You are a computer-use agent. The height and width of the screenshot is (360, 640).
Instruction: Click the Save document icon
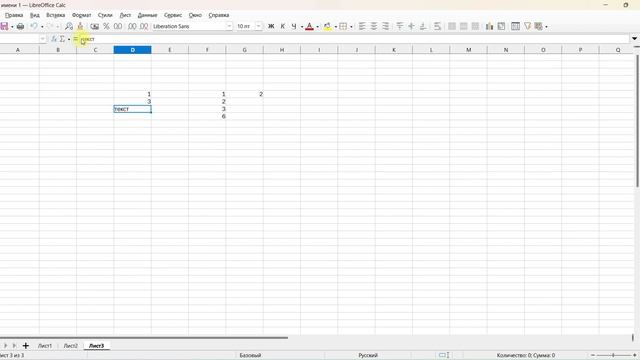tap(4, 26)
